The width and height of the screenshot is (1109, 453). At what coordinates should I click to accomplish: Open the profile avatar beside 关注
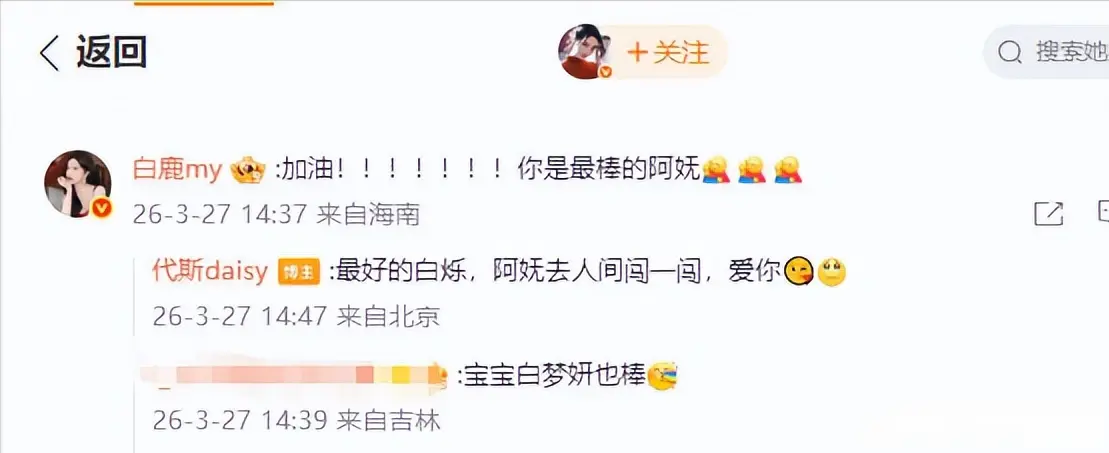(585, 52)
